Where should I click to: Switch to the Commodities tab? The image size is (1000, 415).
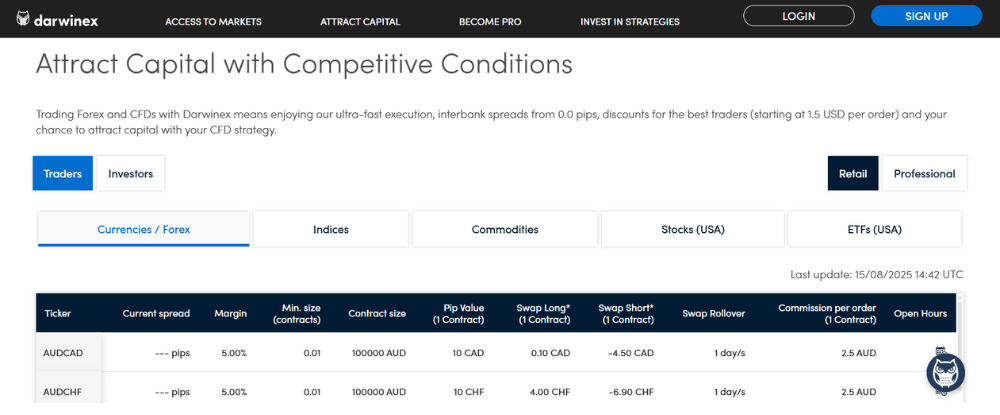[x=505, y=229]
